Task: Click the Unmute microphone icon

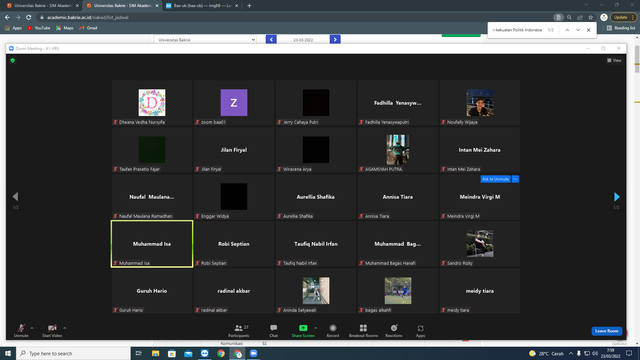Action: point(21,328)
